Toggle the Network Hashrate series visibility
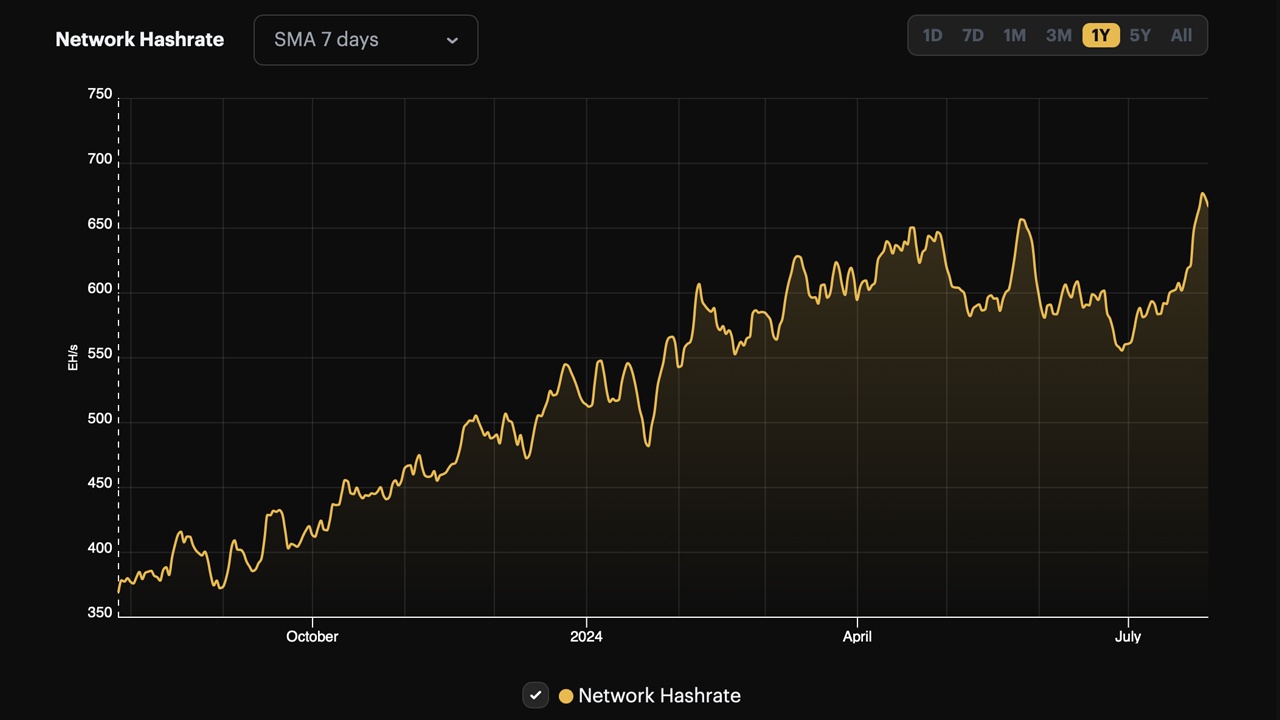 [536, 695]
